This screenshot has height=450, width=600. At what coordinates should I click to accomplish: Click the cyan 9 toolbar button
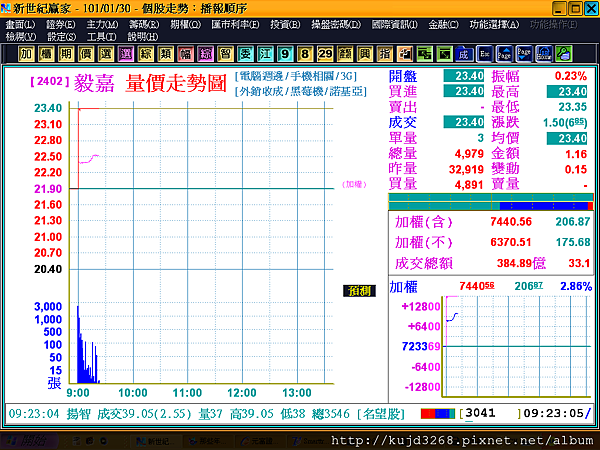point(285,54)
